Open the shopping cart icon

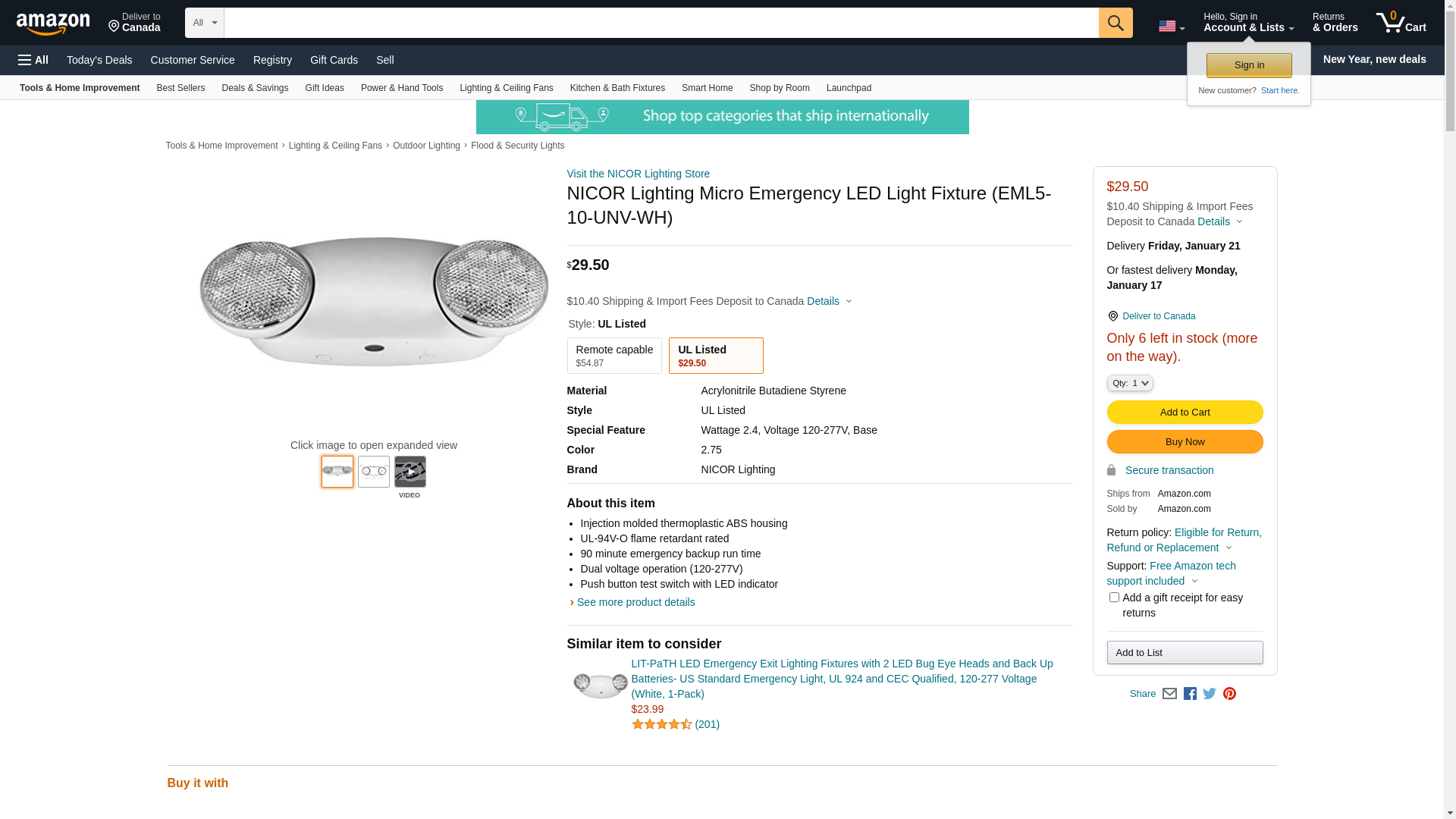pos(1401,23)
